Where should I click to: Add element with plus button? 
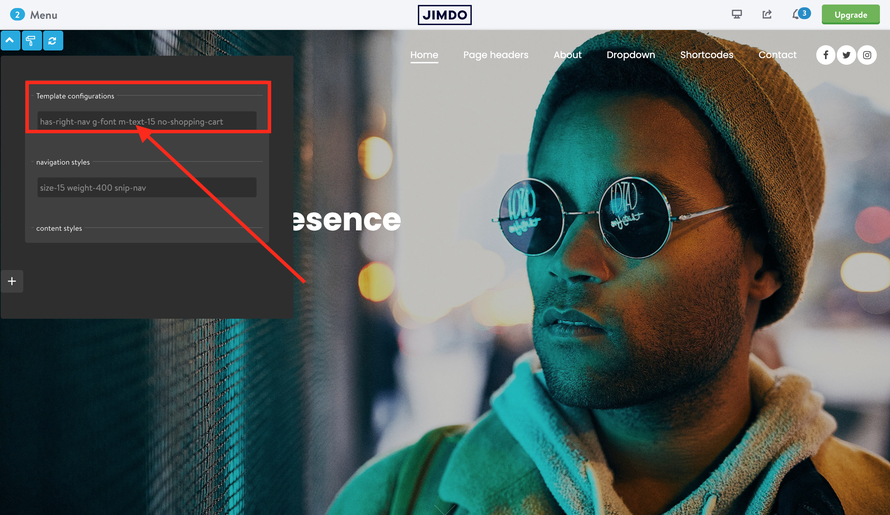tap(12, 281)
